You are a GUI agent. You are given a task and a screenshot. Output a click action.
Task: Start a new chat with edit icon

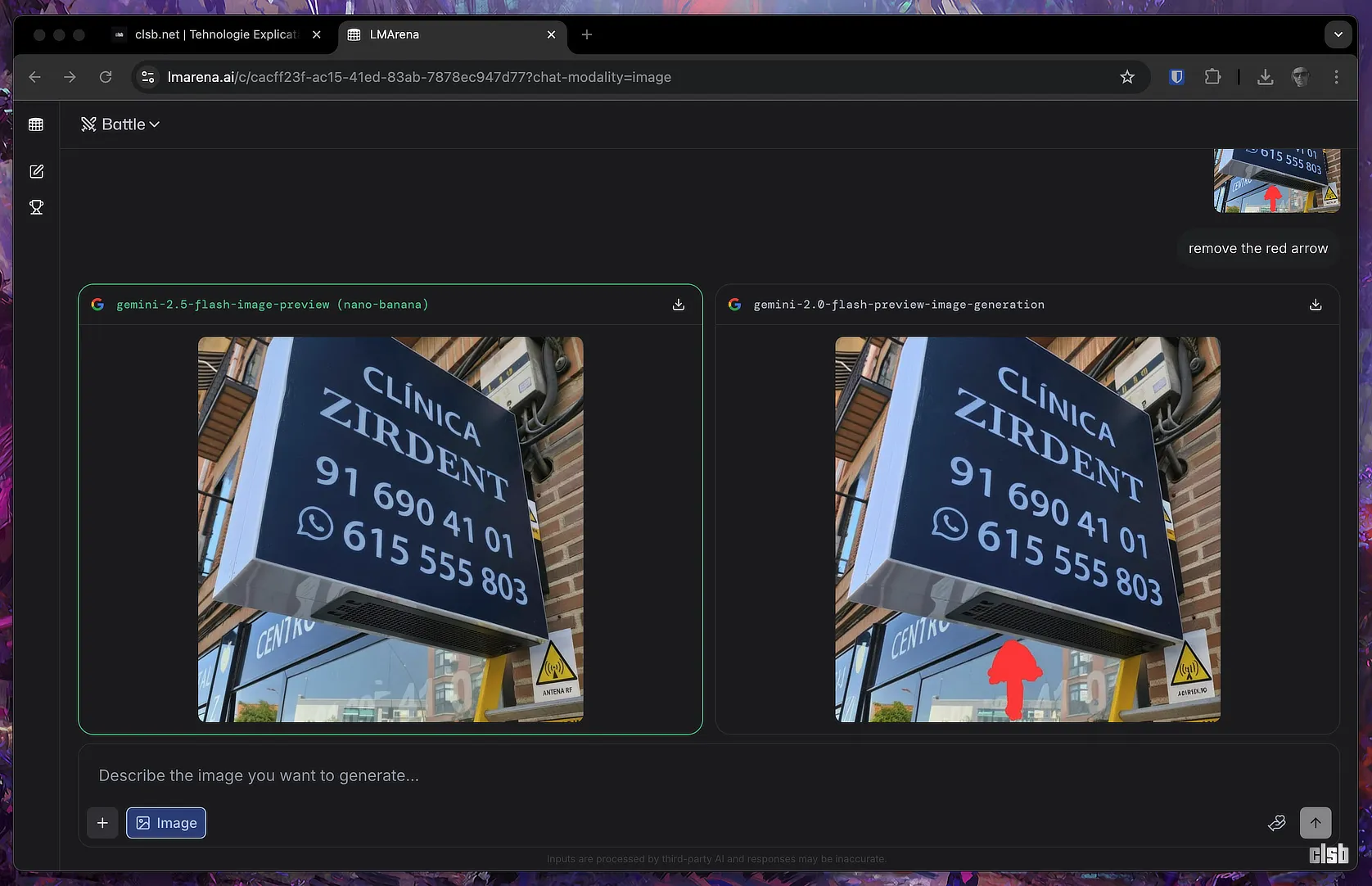(36, 171)
